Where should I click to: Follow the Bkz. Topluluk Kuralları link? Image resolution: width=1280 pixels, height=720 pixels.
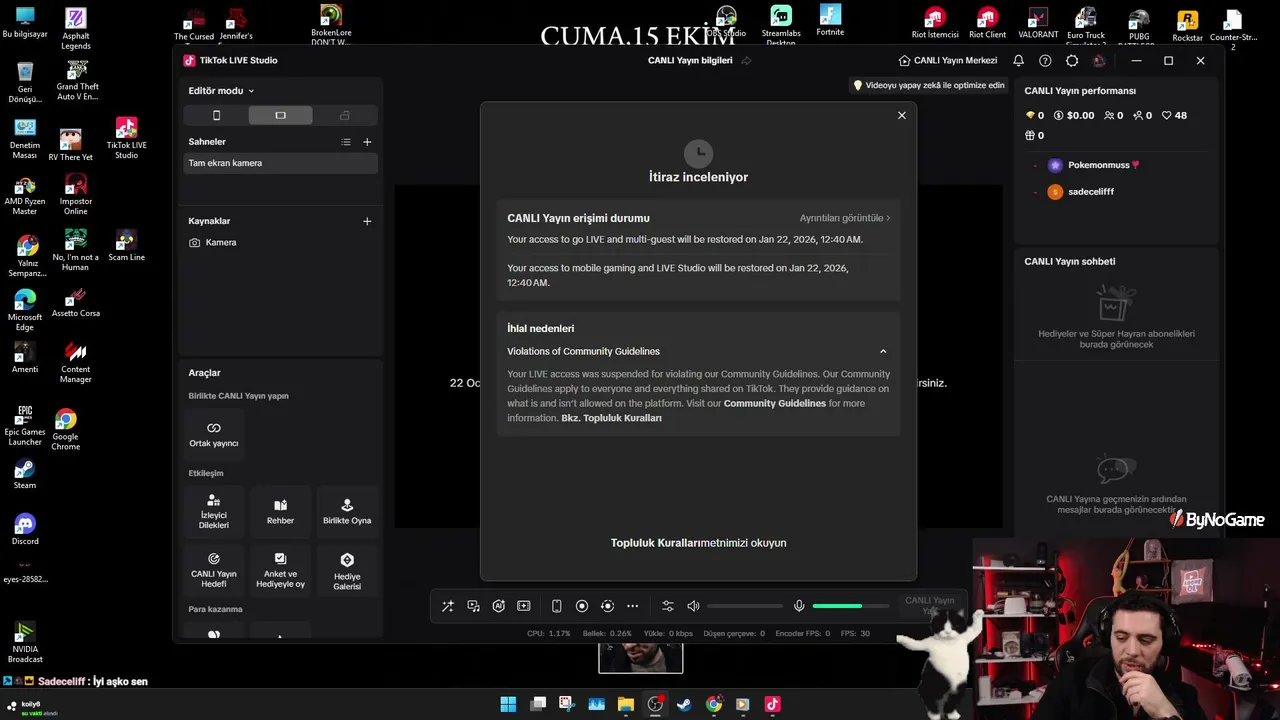click(x=612, y=418)
